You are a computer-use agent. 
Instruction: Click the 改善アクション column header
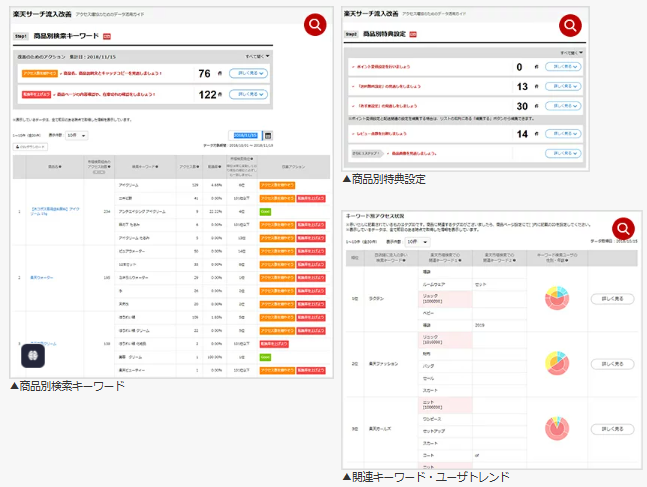point(293,167)
